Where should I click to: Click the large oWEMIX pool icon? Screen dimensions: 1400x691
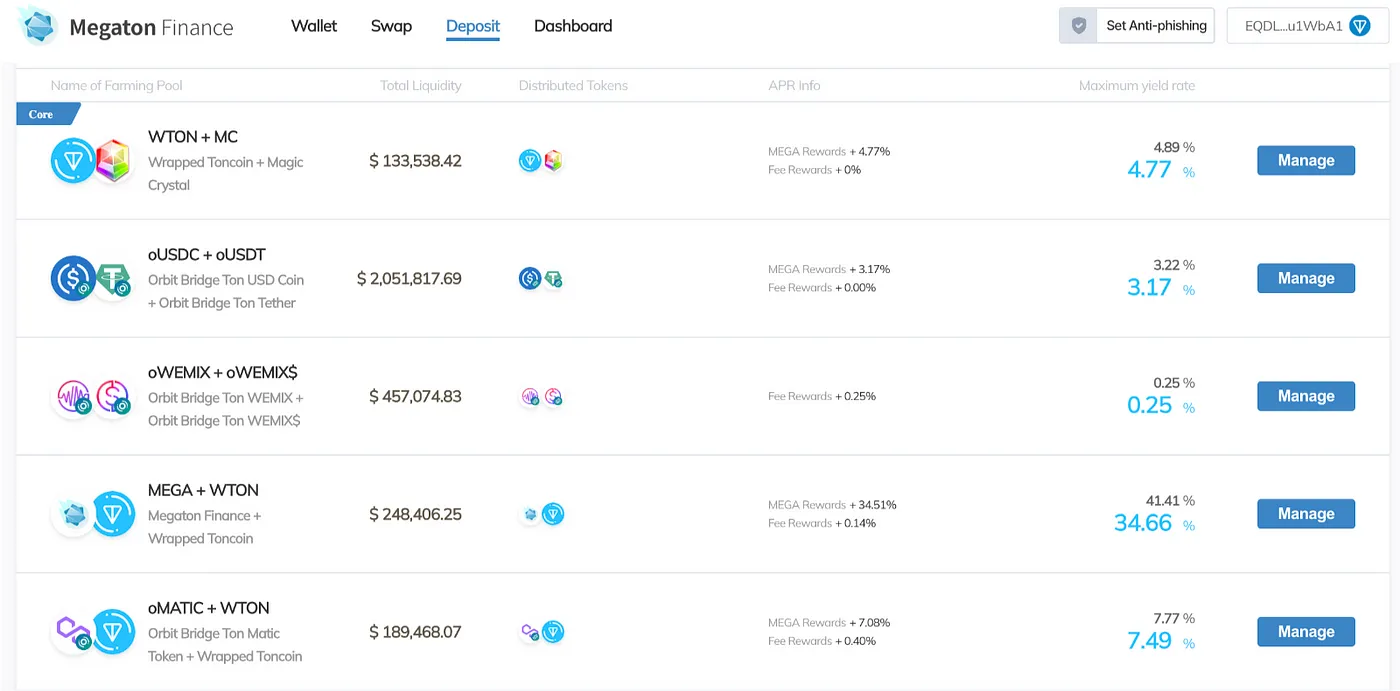tap(73, 396)
